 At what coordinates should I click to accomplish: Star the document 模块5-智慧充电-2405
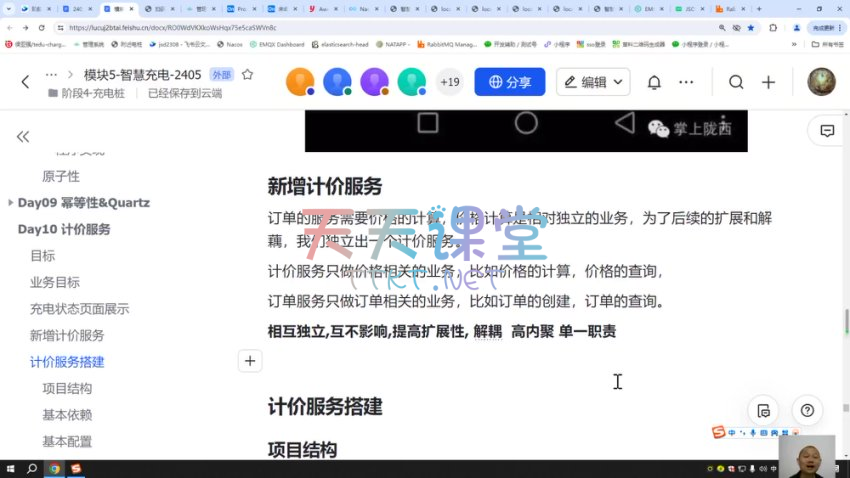tap(247, 75)
